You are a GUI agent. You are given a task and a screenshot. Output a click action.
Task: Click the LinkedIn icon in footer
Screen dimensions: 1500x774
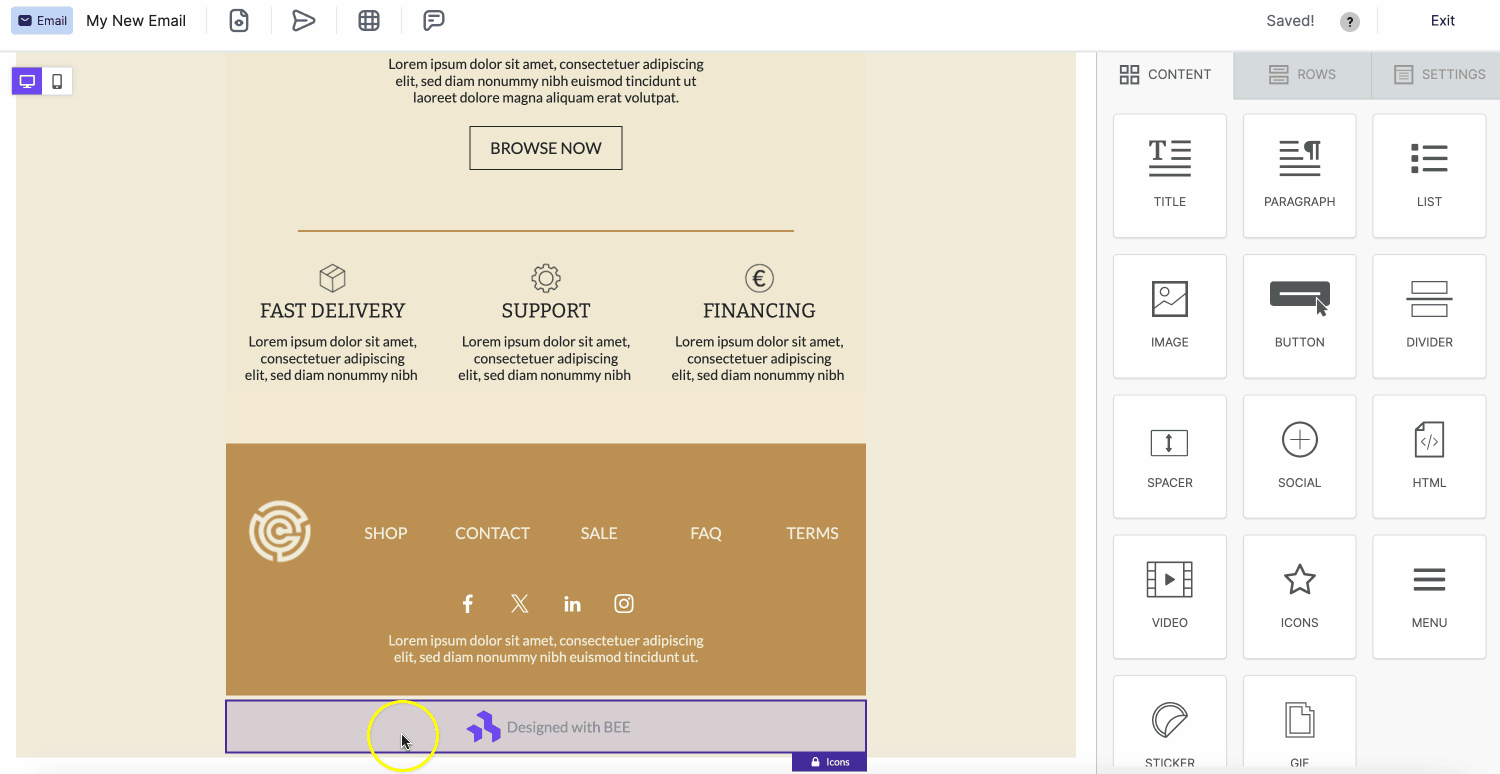[572, 604]
